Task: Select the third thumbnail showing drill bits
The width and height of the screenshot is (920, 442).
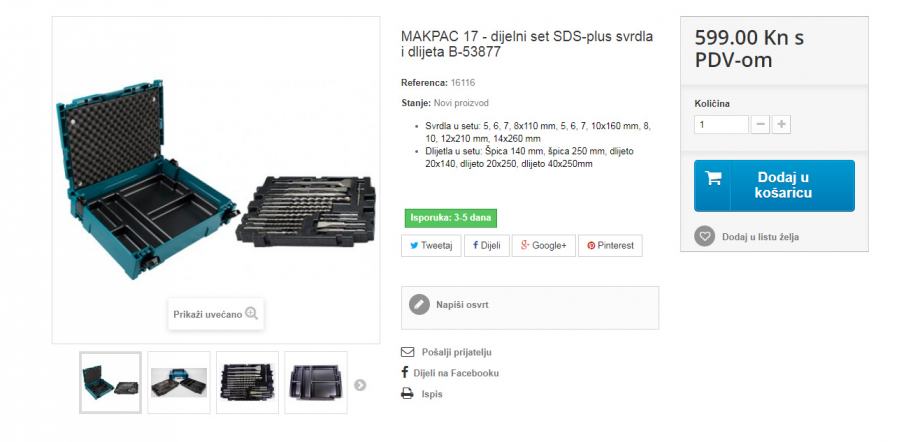Action: tap(247, 383)
